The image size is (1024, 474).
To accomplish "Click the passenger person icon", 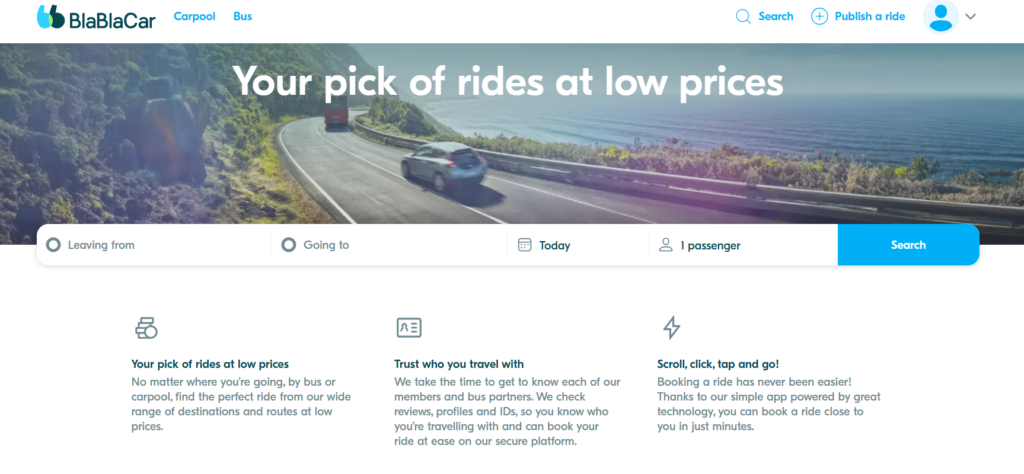I will click(x=666, y=245).
